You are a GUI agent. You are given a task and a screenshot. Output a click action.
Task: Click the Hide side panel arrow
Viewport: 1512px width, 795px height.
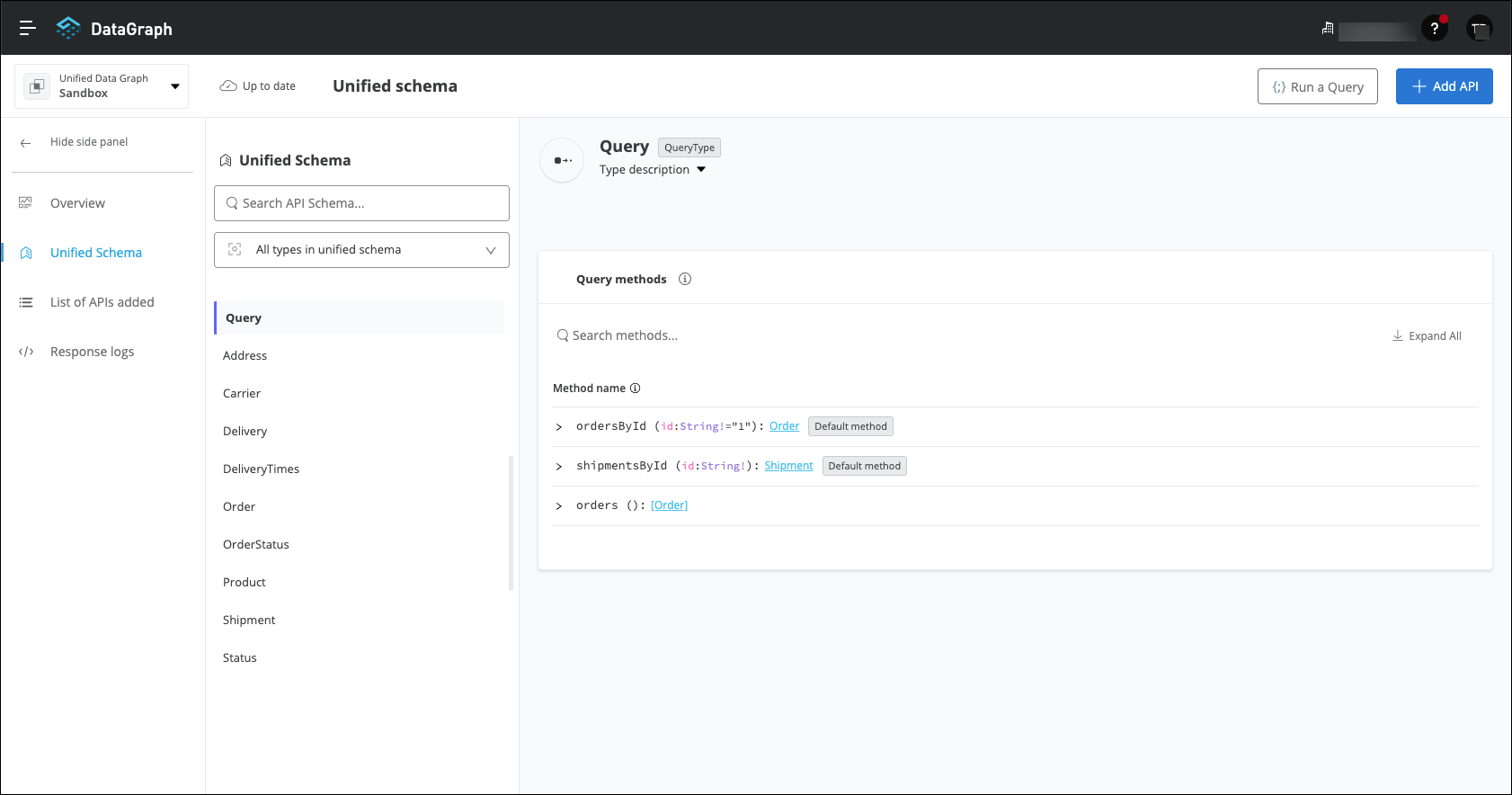pos(26,142)
